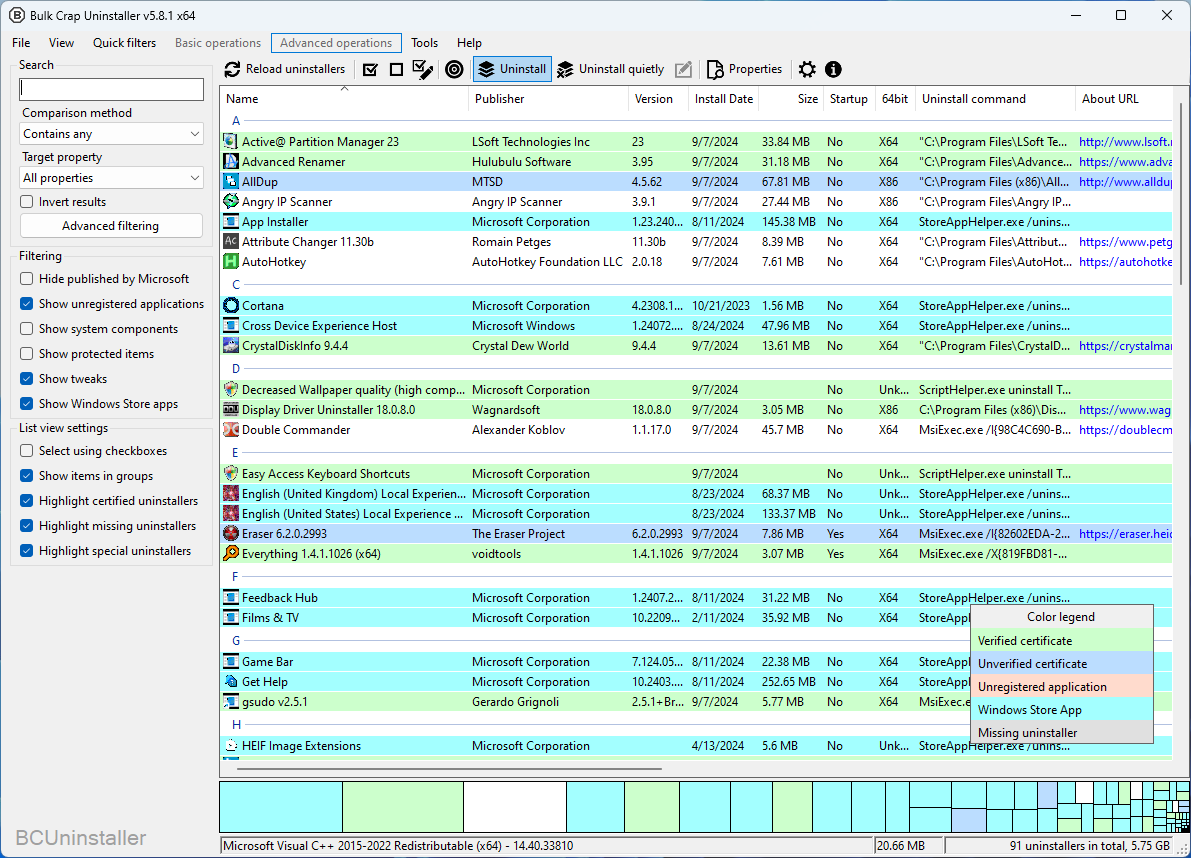1191x858 pixels.
Task: Click the gsudo v2.5.1 icon
Action: (231, 702)
